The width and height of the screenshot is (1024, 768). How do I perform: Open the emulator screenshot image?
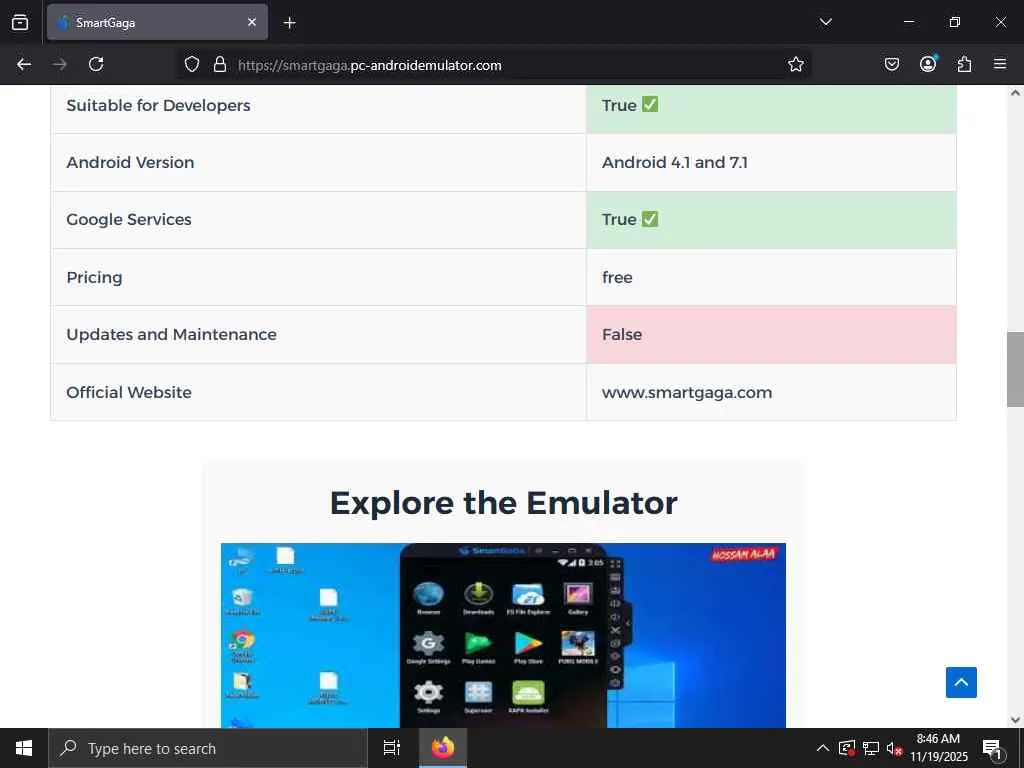[x=503, y=635]
